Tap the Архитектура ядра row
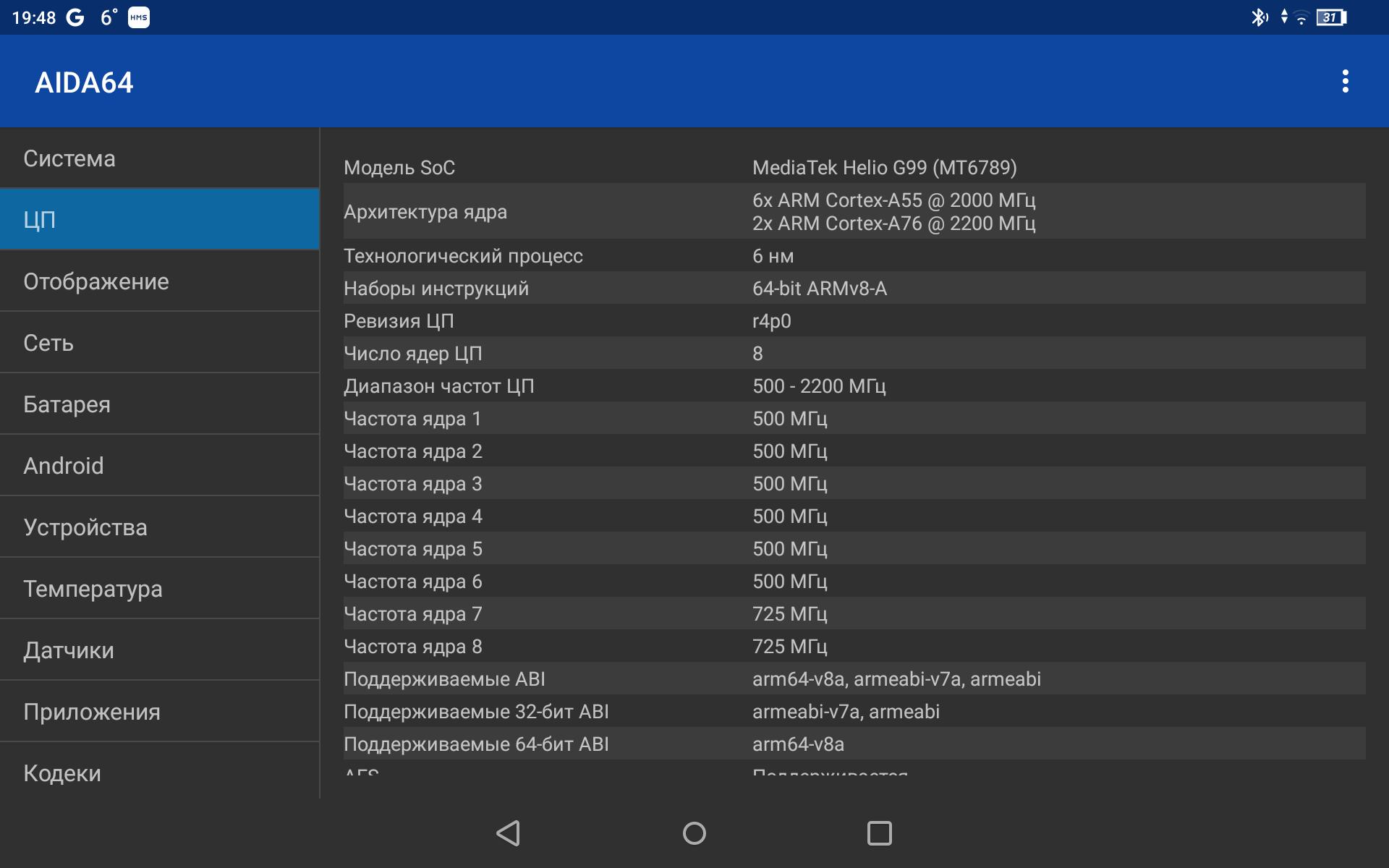 [x=854, y=212]
